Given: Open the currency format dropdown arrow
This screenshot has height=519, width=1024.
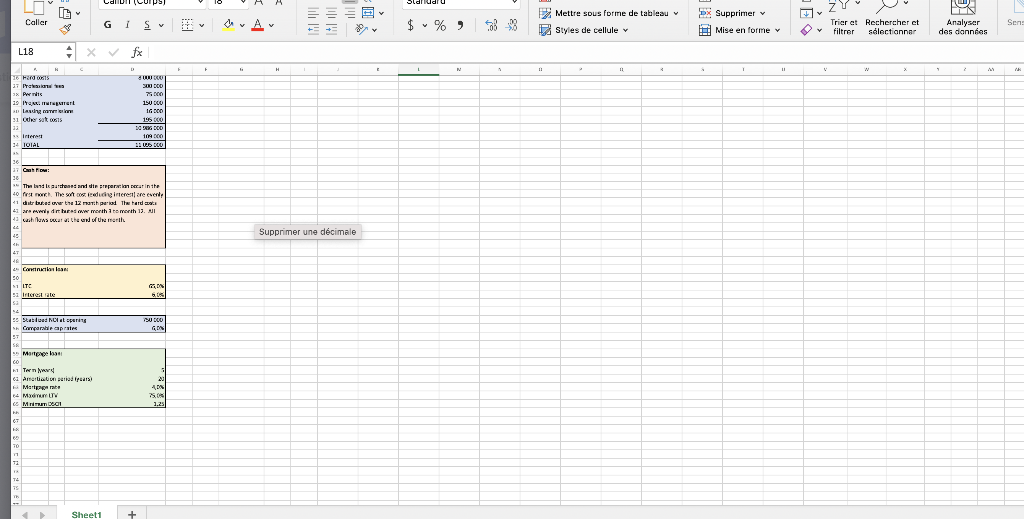Looking at the screenshot, I should [424, 25].
